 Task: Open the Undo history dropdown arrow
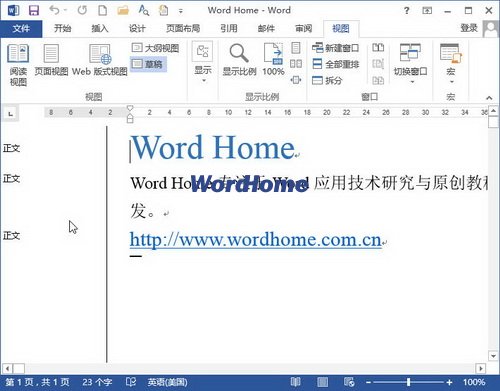point(65,11)
